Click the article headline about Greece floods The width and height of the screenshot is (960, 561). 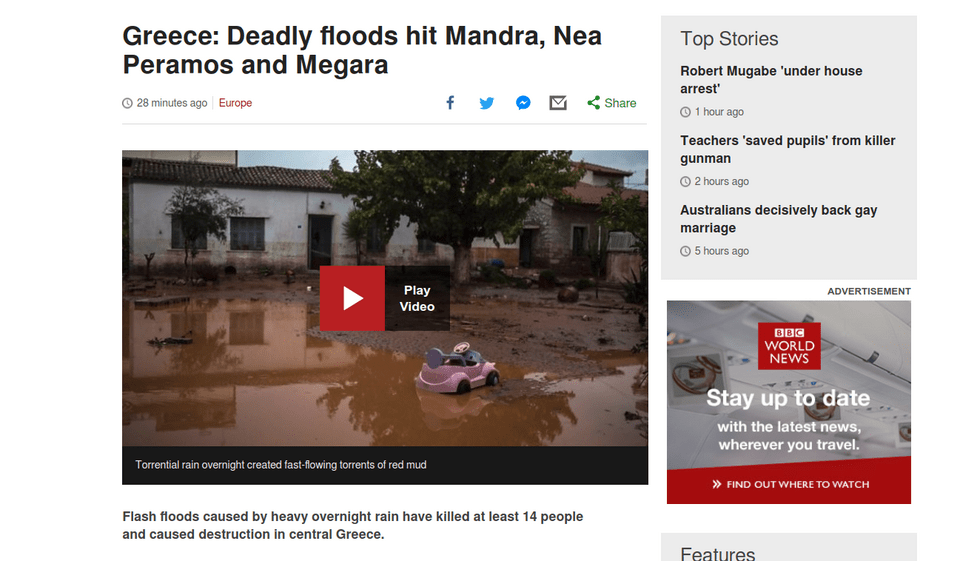(x=362, y=50)
